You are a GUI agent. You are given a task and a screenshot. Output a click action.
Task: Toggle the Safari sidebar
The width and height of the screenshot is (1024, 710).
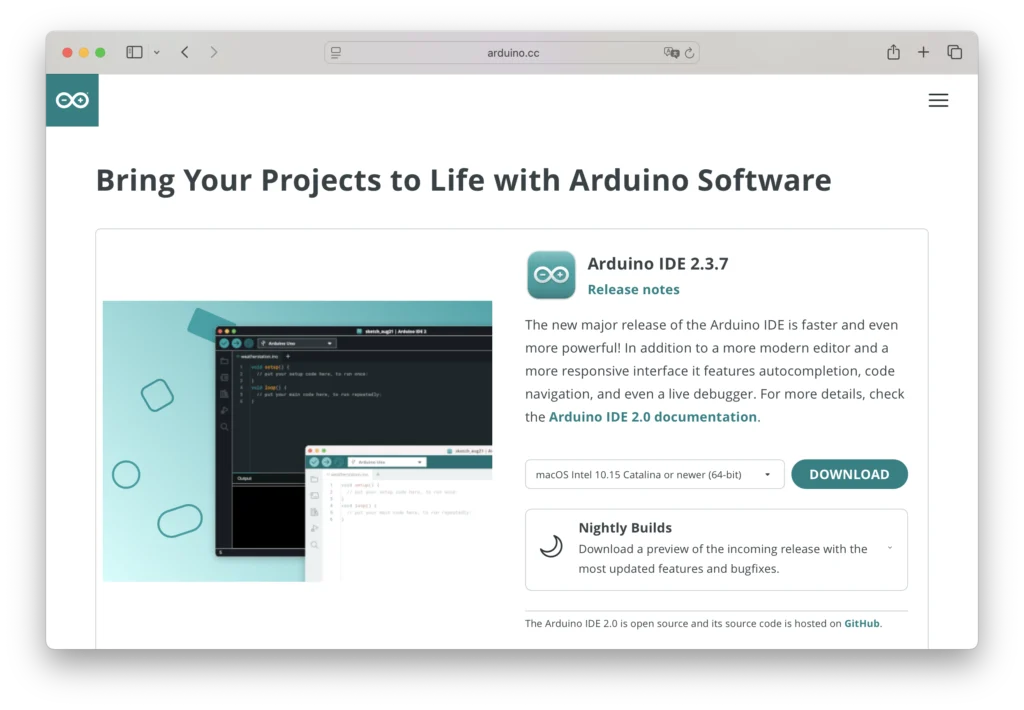(x=134, y=52)
